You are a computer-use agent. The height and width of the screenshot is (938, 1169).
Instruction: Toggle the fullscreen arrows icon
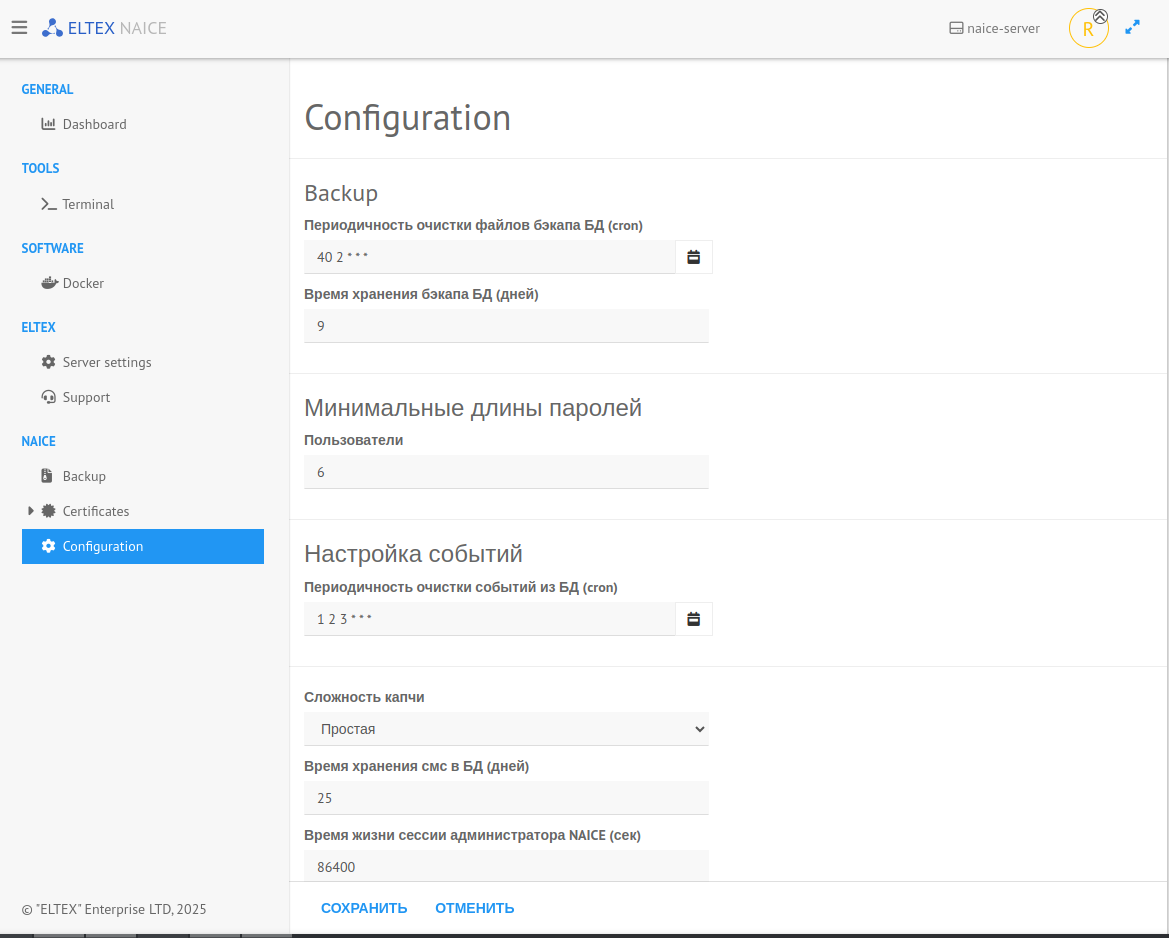pyautogui.click(x=1132, y=28)
